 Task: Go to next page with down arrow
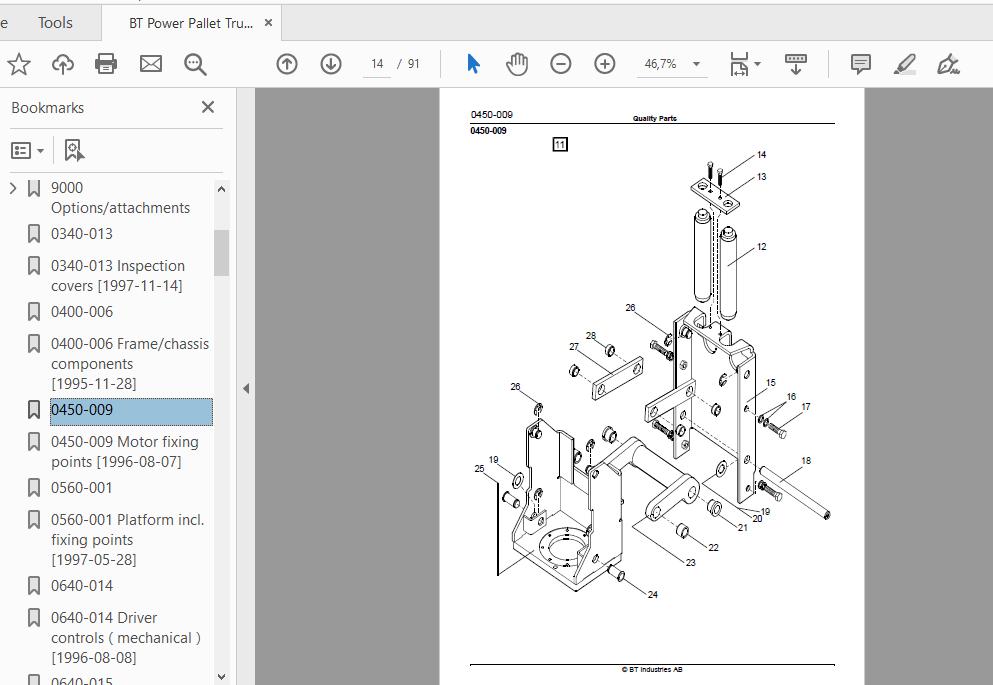point(331,64)
